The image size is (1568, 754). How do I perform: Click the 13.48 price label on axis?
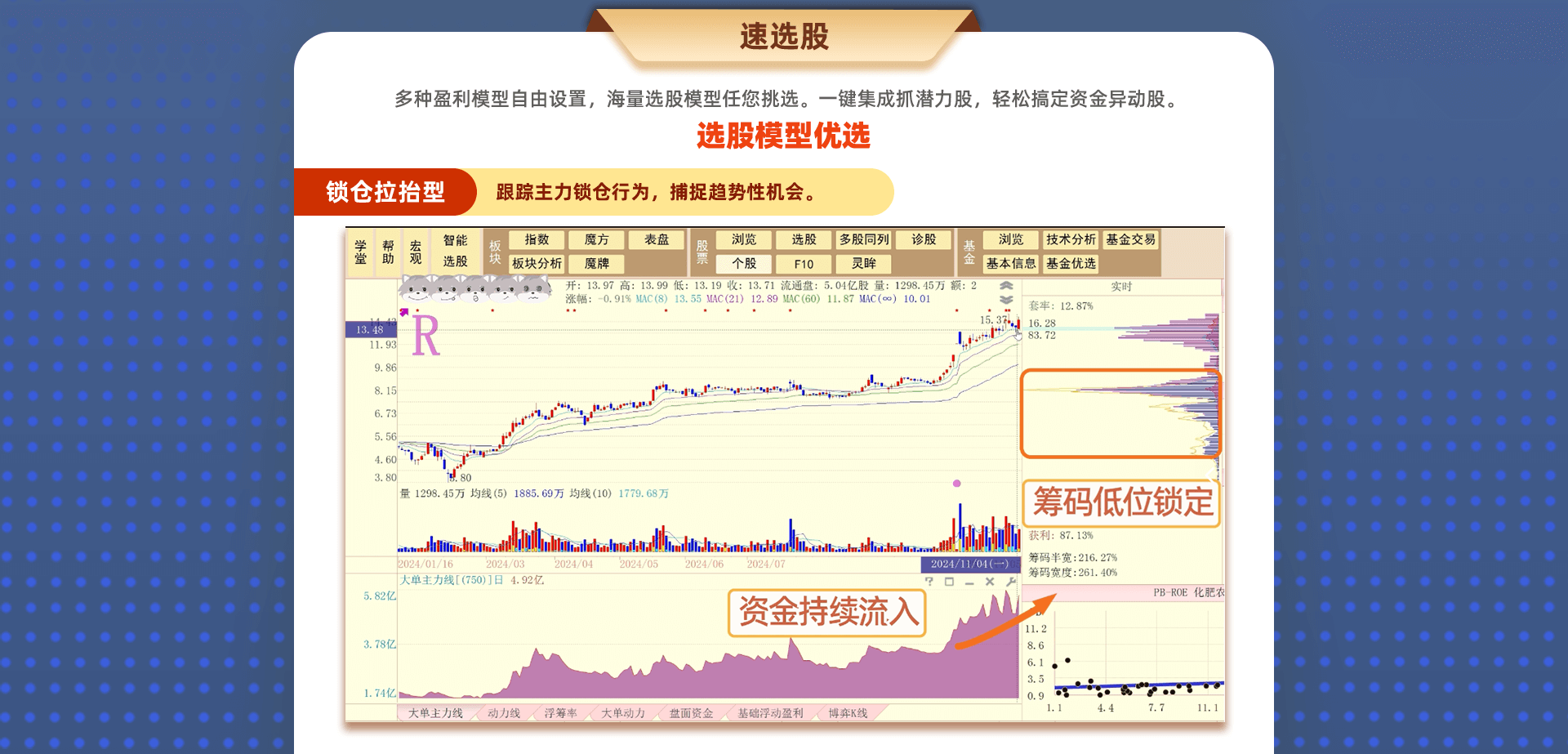370,330
